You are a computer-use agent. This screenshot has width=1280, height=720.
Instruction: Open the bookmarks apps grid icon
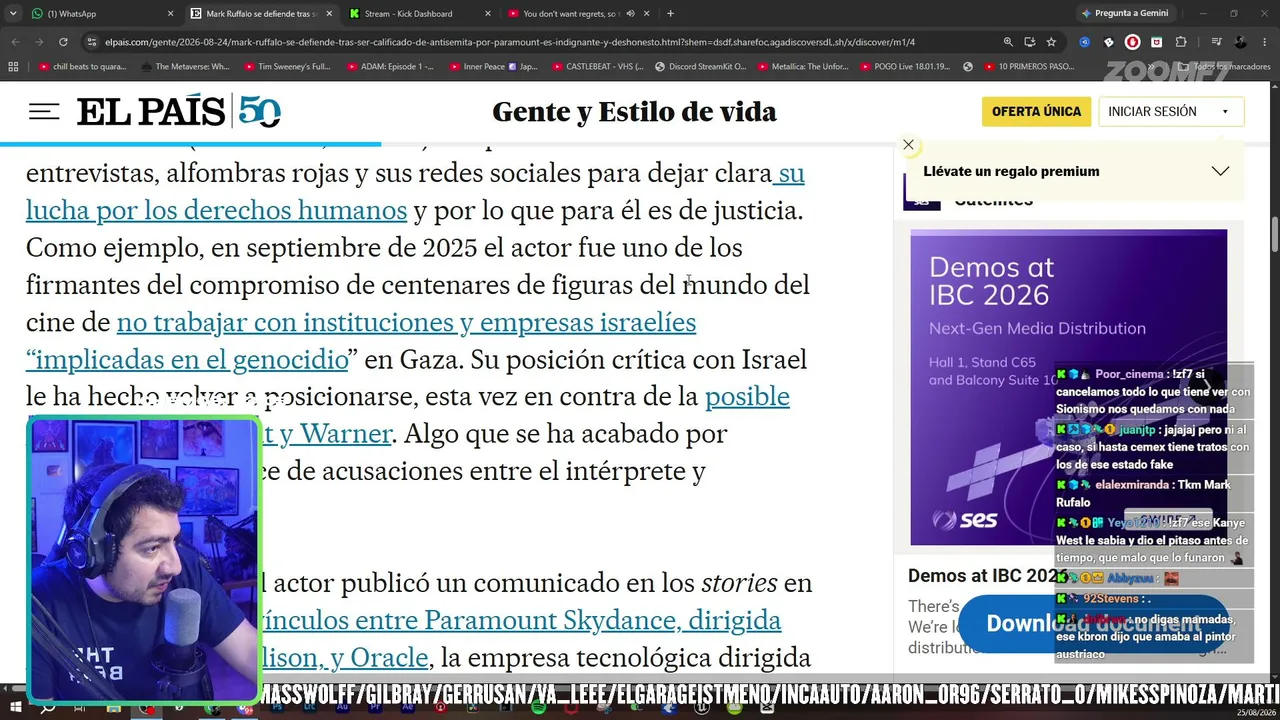click(x=13, y=66)
